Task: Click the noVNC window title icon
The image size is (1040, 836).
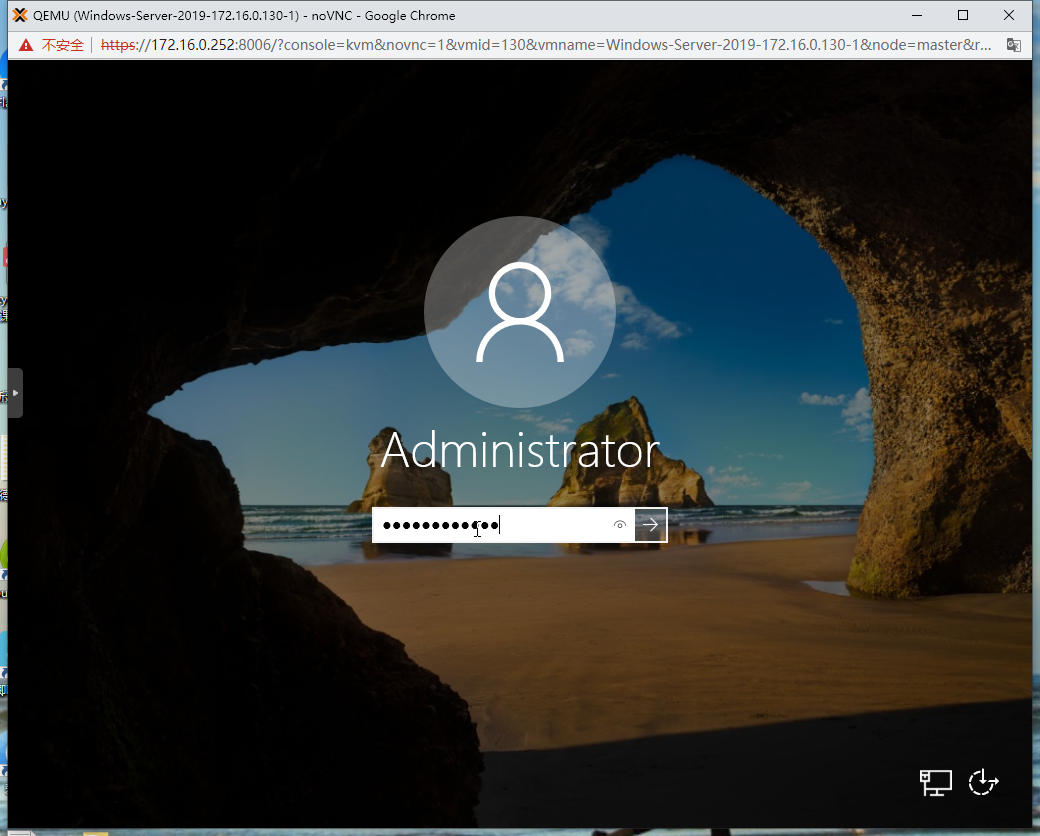Action: coord(20,15)
